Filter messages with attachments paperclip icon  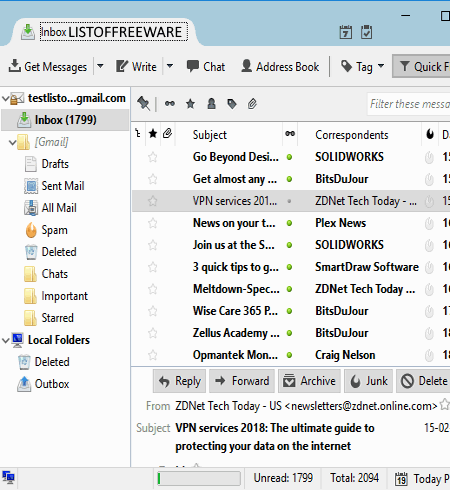click(252, 104)
